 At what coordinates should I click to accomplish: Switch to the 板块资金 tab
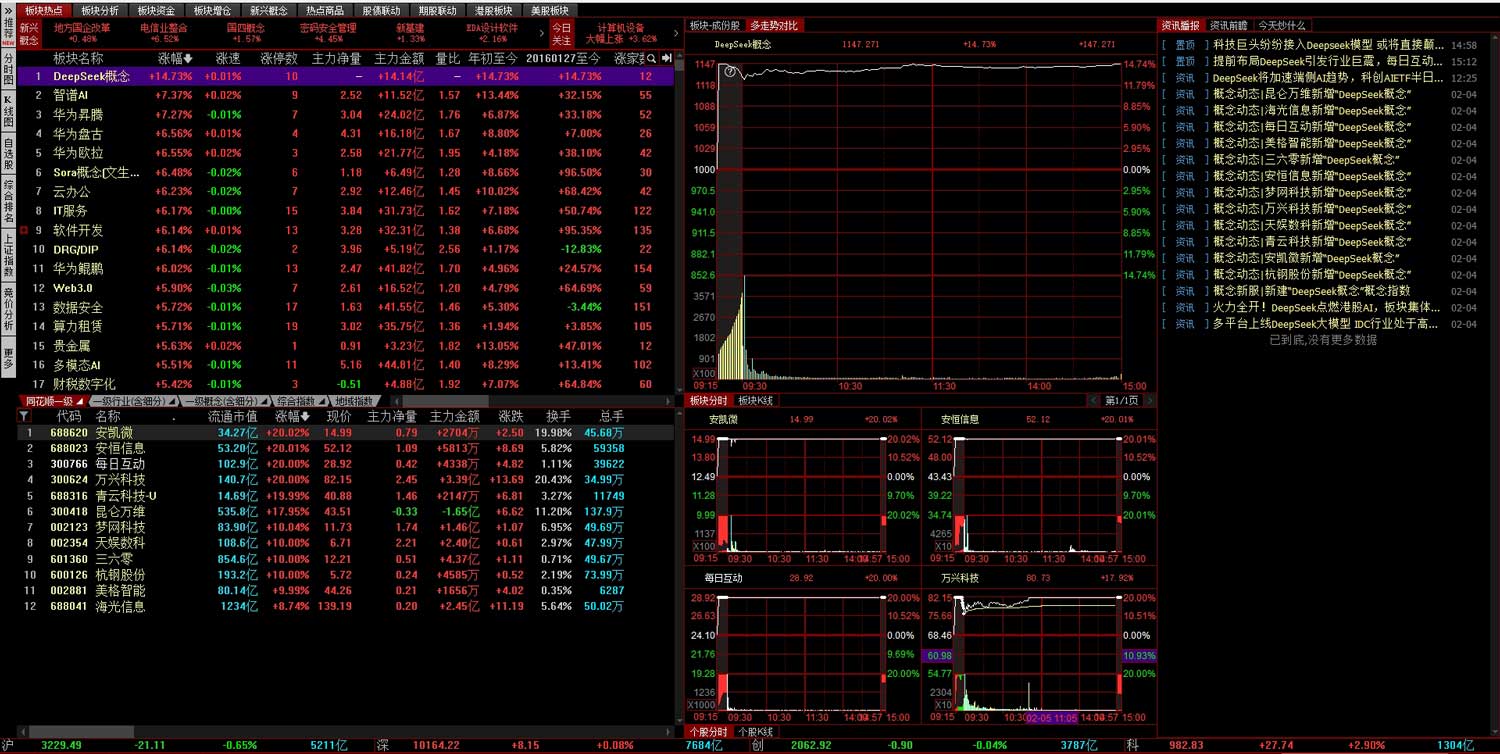point(155,10)
